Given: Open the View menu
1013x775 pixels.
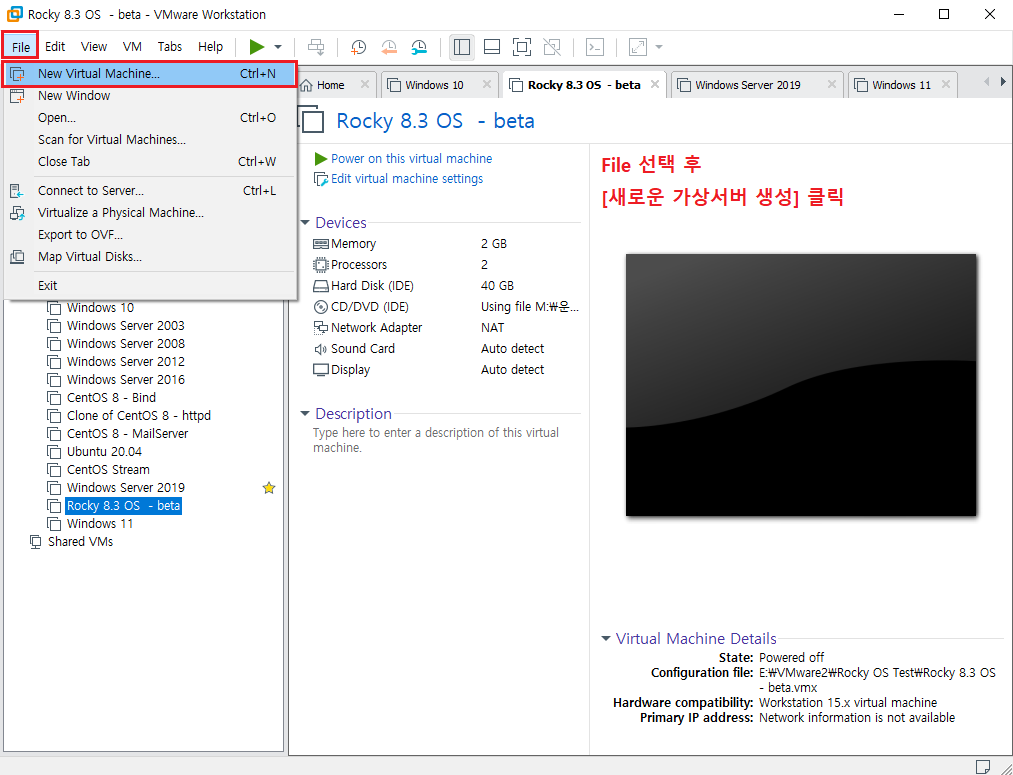Looking at the screenshot, I should click(94, 46).
